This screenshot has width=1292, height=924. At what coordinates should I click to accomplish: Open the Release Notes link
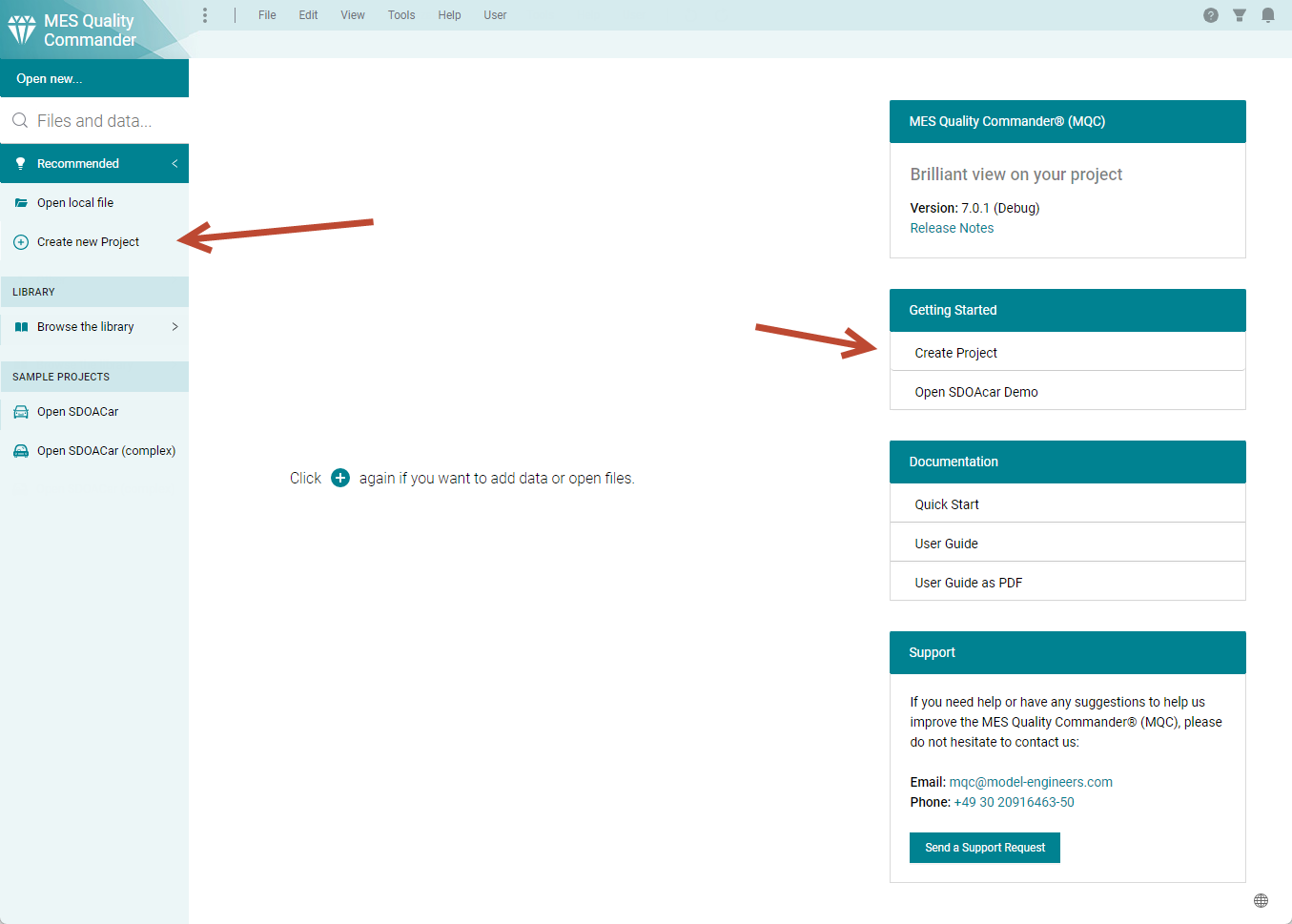point(951,228)
